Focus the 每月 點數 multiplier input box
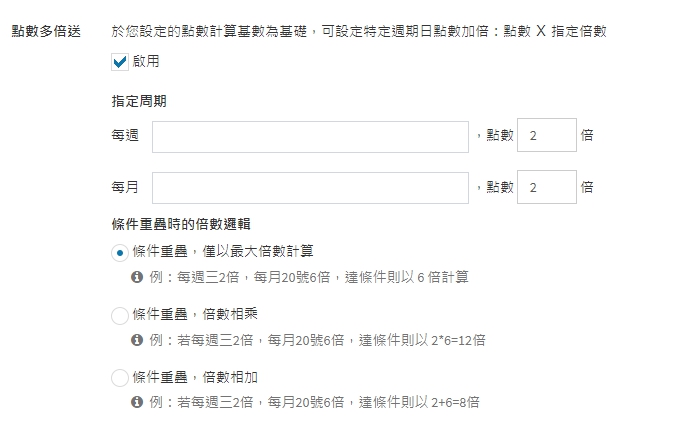This screenshot has width=685, height=428. tap(546, 187)
